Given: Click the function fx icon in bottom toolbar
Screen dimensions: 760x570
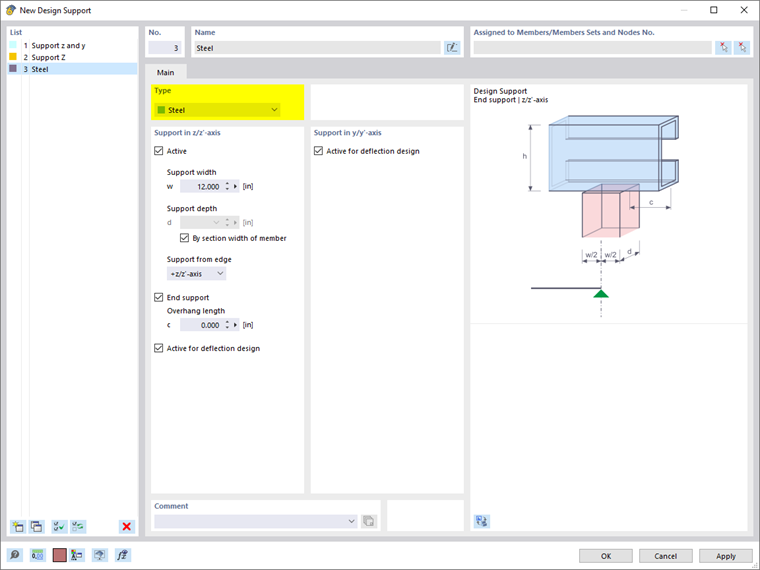Looking at the screenshot, I should point(123,555).
